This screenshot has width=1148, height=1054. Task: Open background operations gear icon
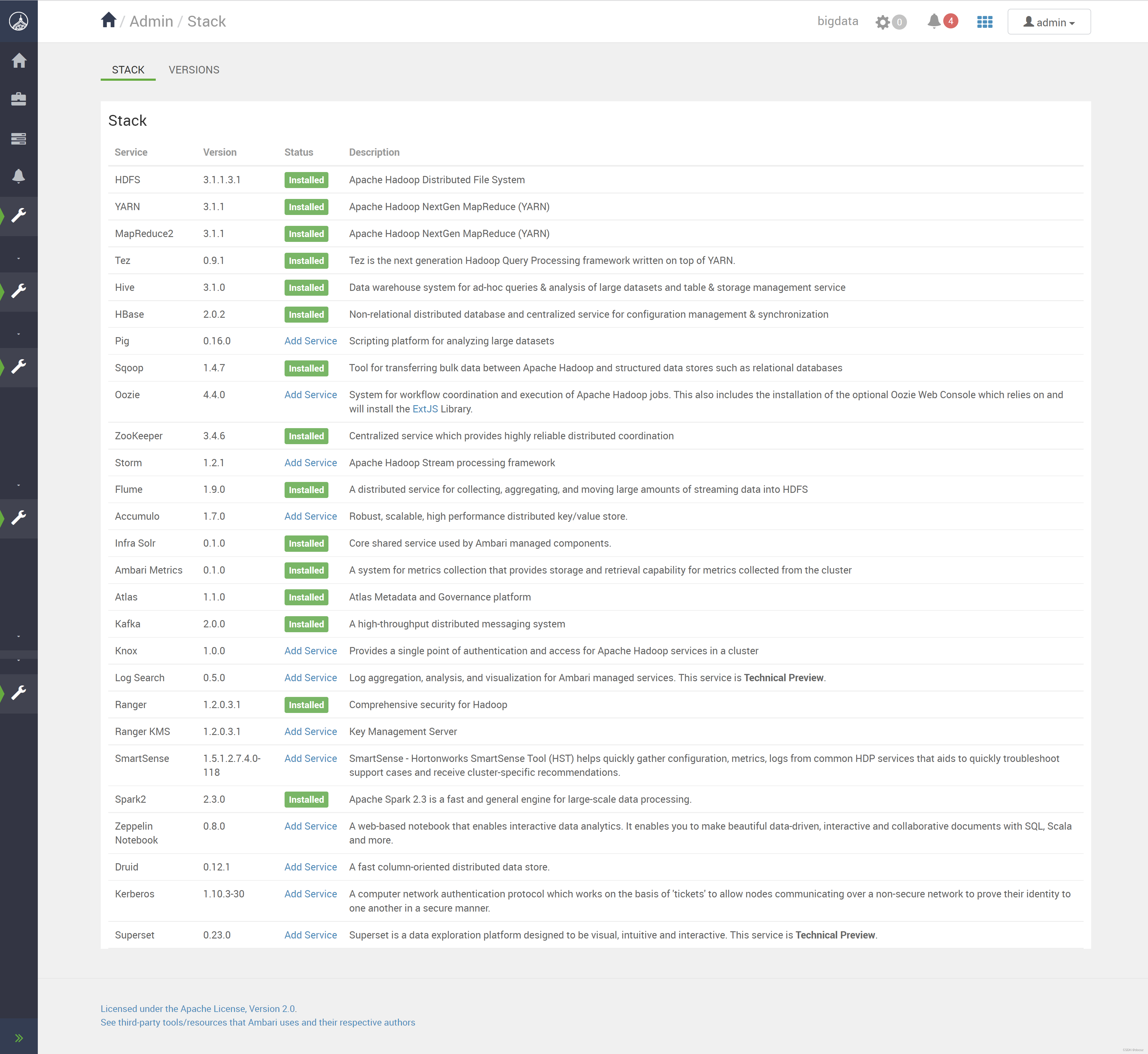(x=883, y=22)
